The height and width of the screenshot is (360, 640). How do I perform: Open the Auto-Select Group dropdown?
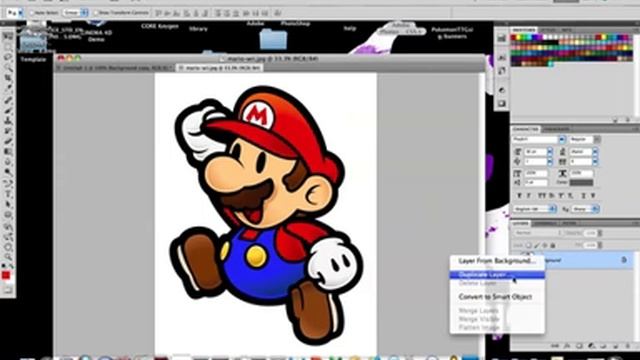pos(76,13)
